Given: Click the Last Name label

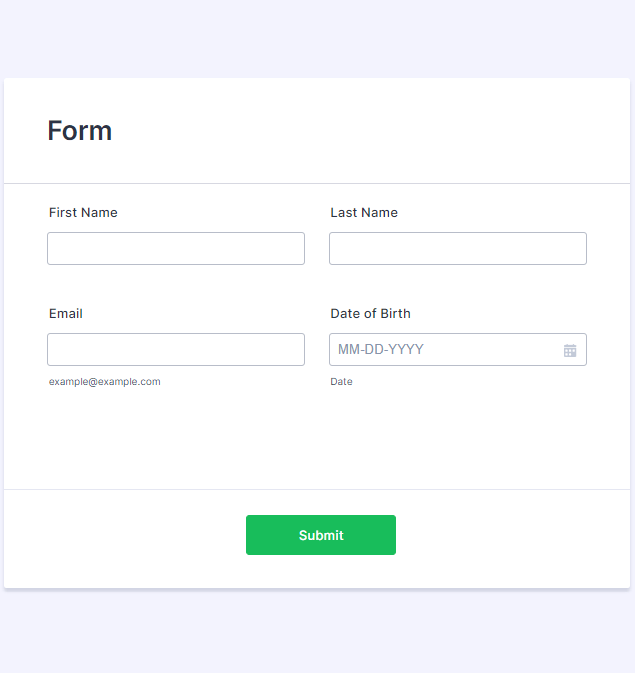Looking at the screenshot, I should coord(364,212).
